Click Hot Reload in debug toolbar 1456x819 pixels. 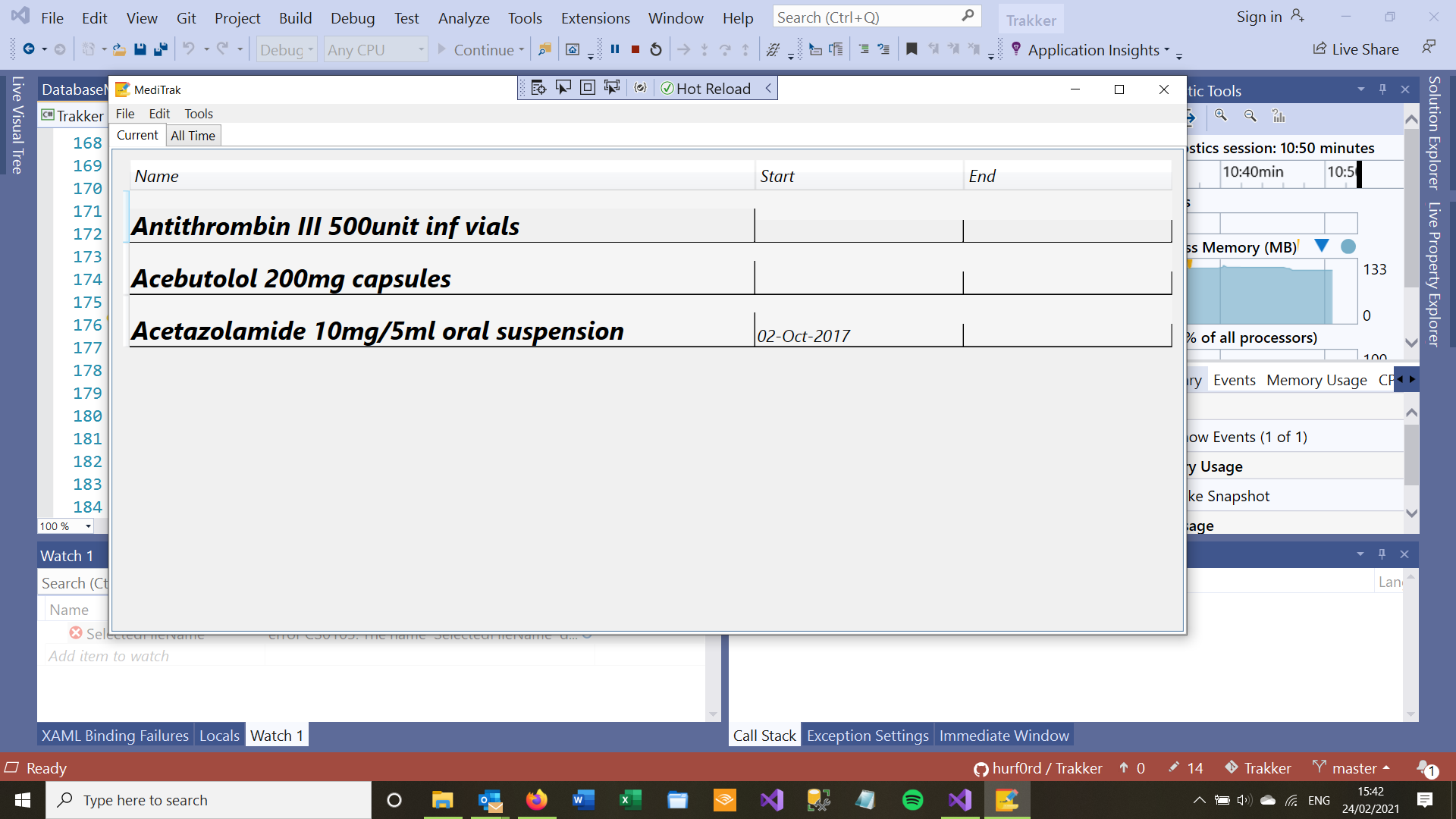point(705,89)
